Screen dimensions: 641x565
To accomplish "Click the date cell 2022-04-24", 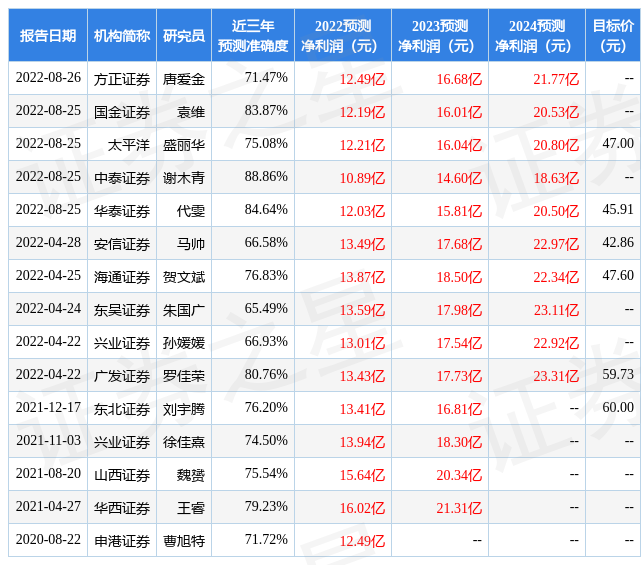I will click(x=48, y=309).
